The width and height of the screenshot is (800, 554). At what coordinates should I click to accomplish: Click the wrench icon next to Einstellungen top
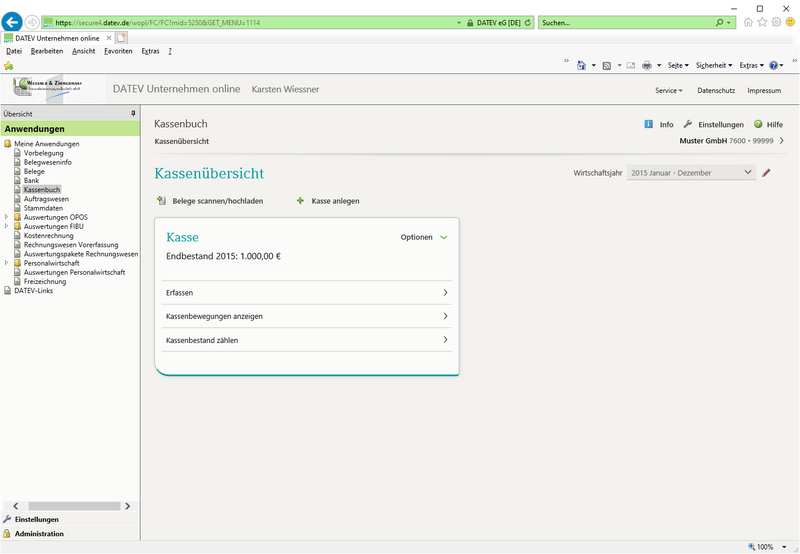coord(688,124)
